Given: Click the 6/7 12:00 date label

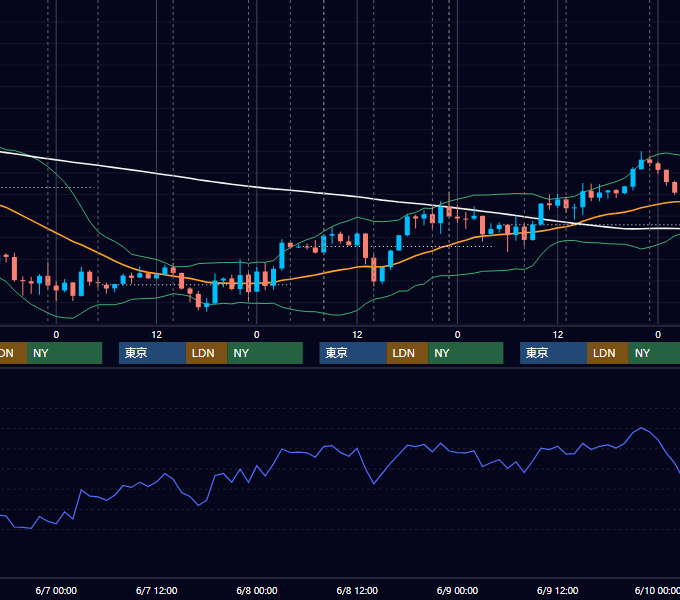Looking at the screenshot, I should (157, 590).
